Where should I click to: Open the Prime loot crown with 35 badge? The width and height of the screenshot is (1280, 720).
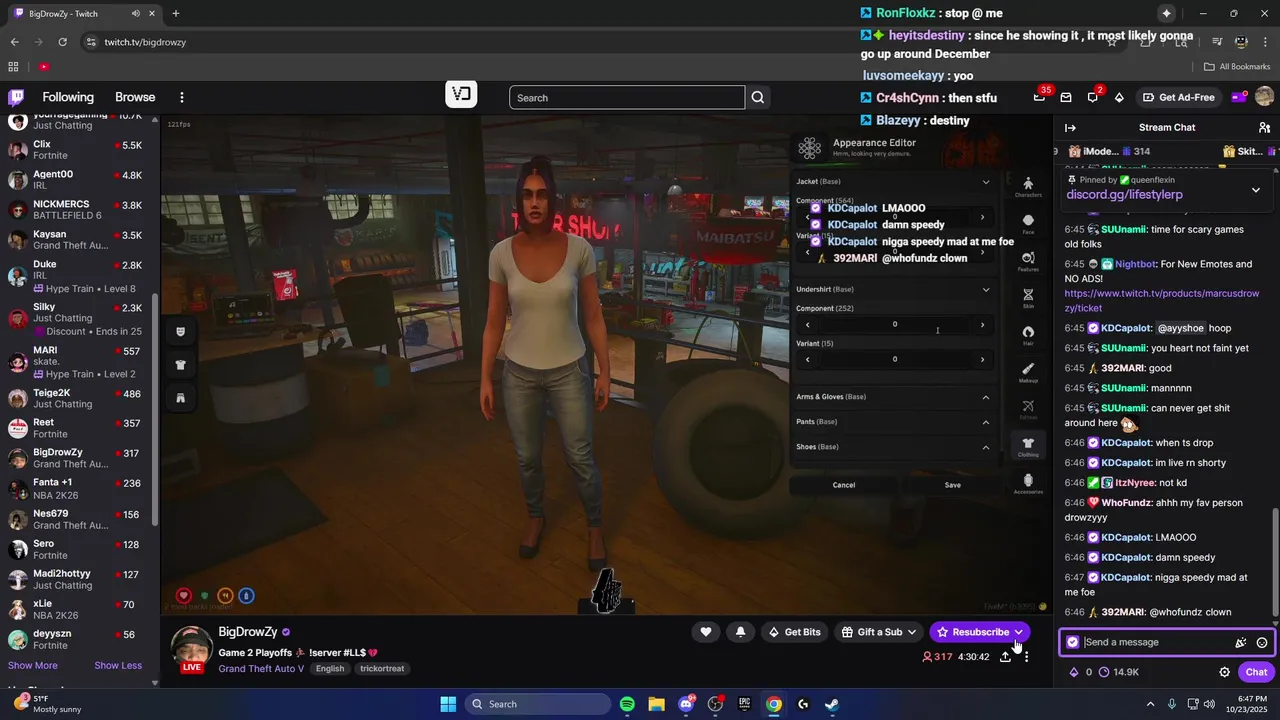click(1040, 97)
